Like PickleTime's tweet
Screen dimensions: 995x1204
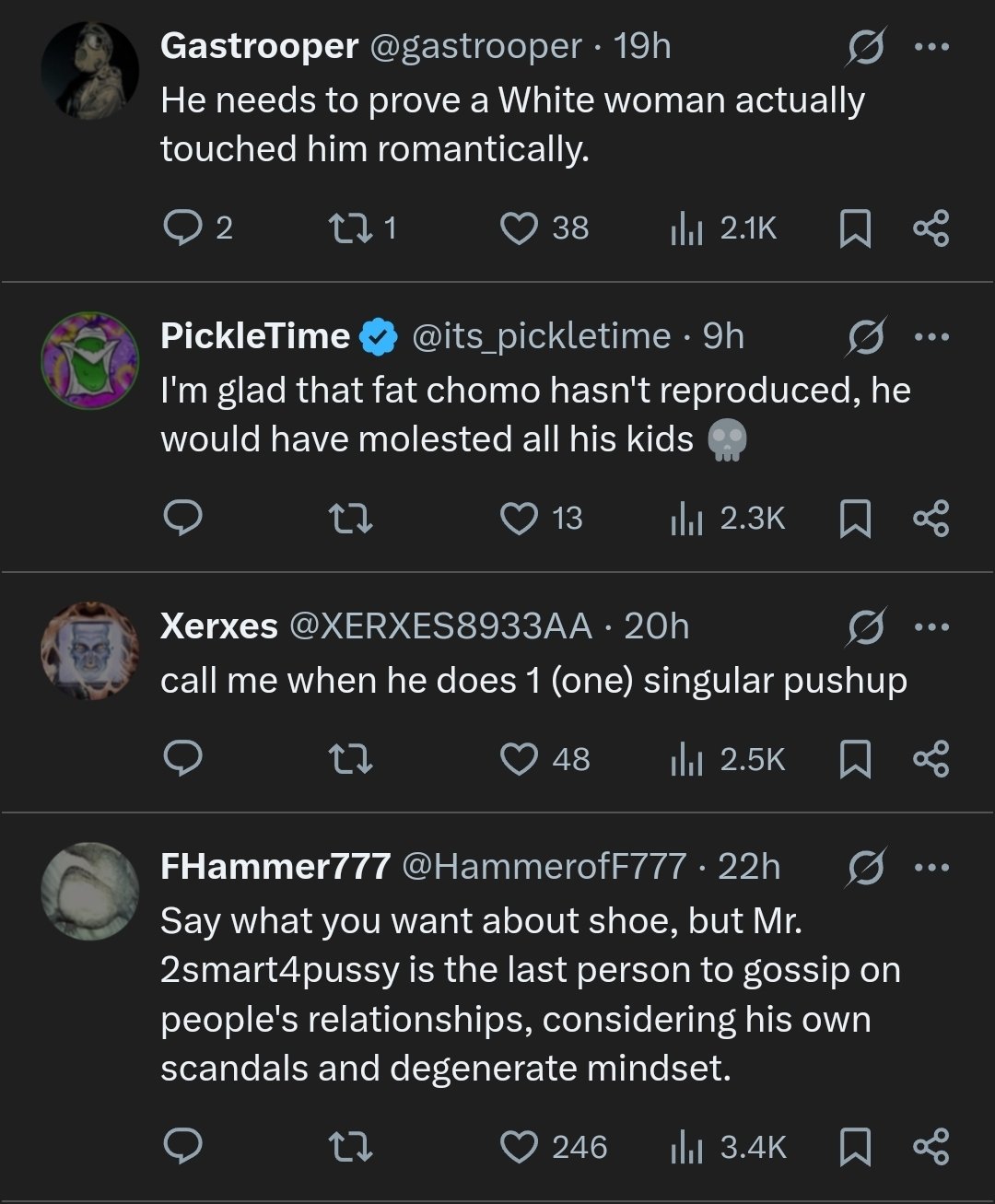pos(519,519)
